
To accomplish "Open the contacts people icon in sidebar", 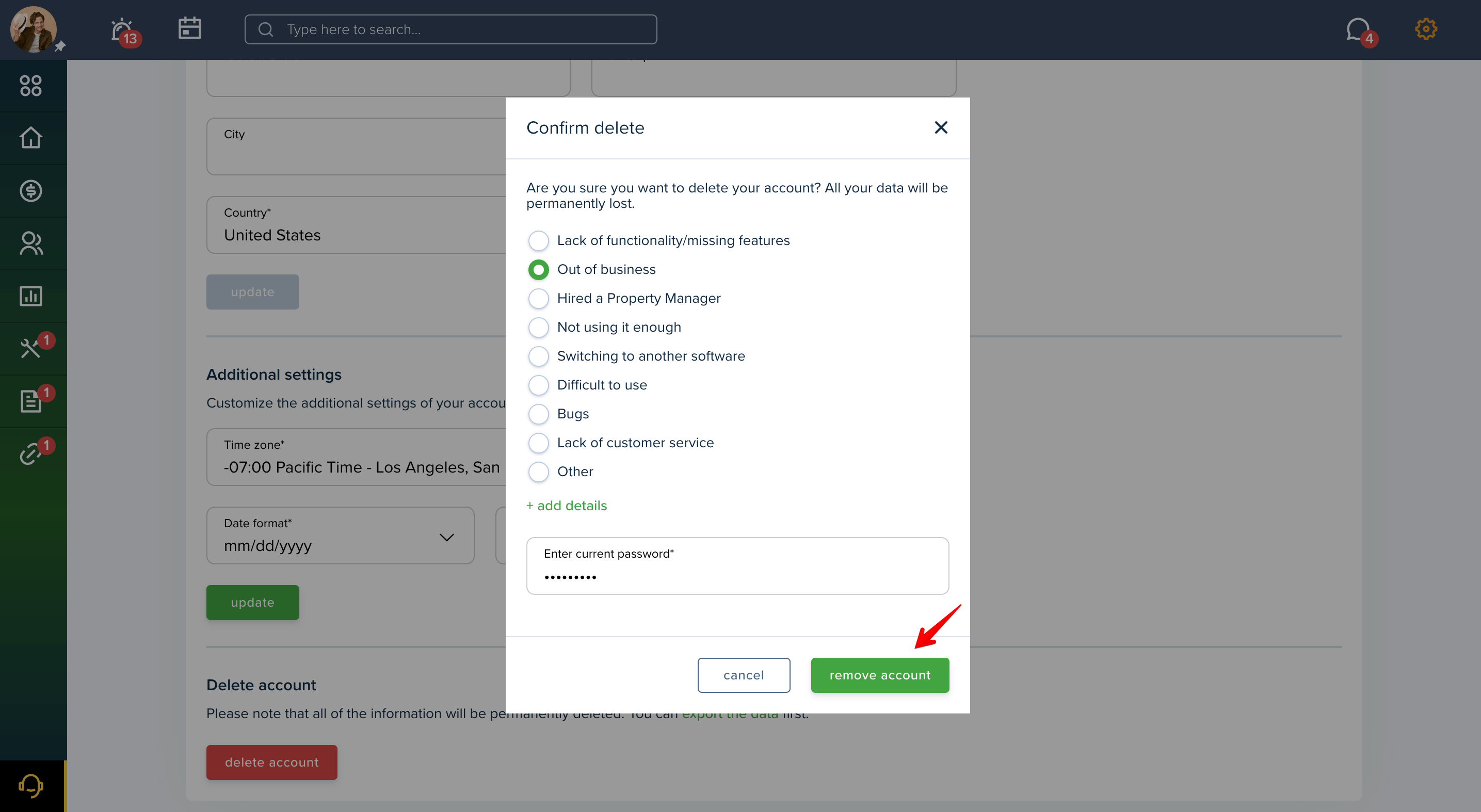I will coord(30,243).
